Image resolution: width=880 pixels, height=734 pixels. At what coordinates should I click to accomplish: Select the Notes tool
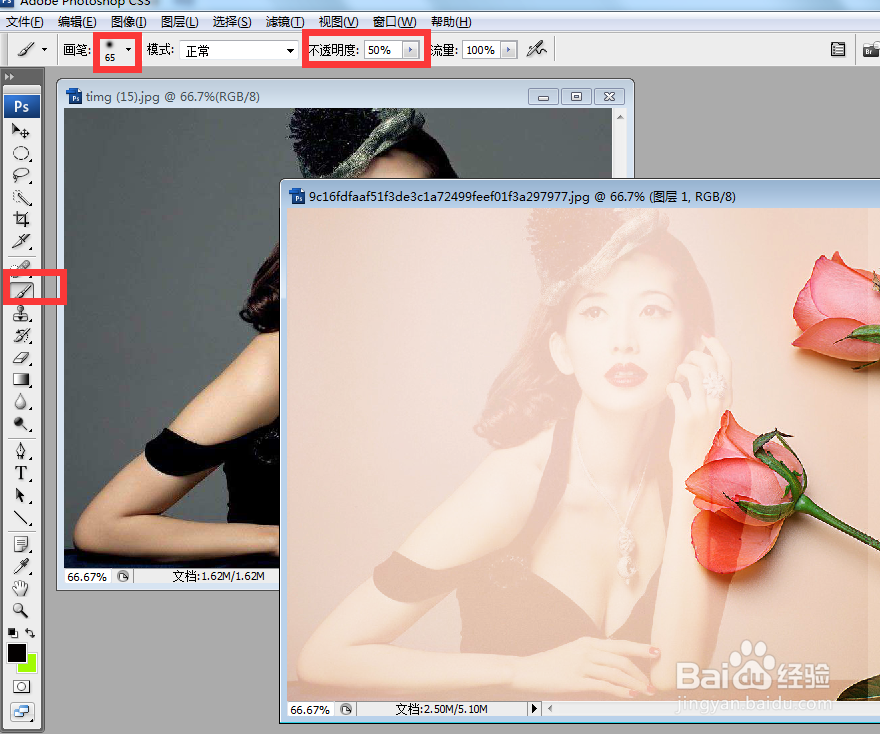point(21,544)
